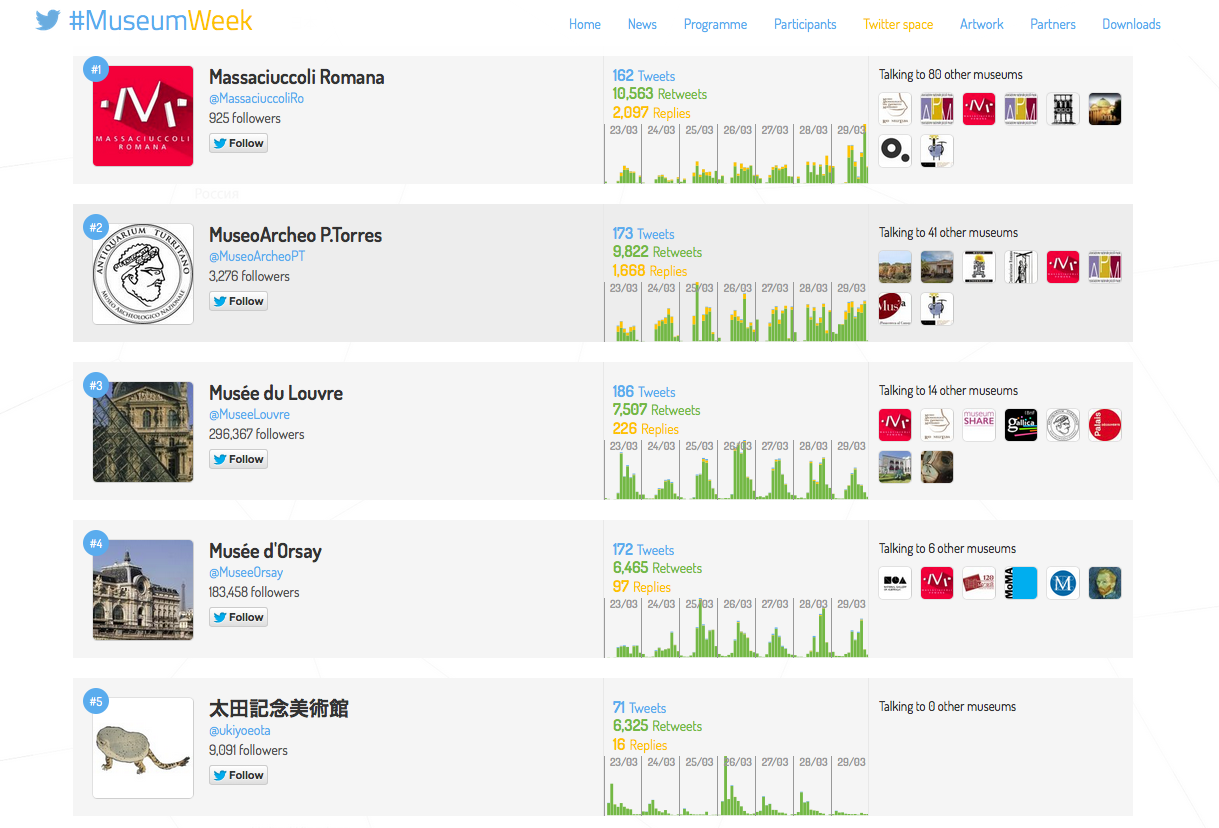Open the dark red Mus'a logo icon

tap(895, 309)
